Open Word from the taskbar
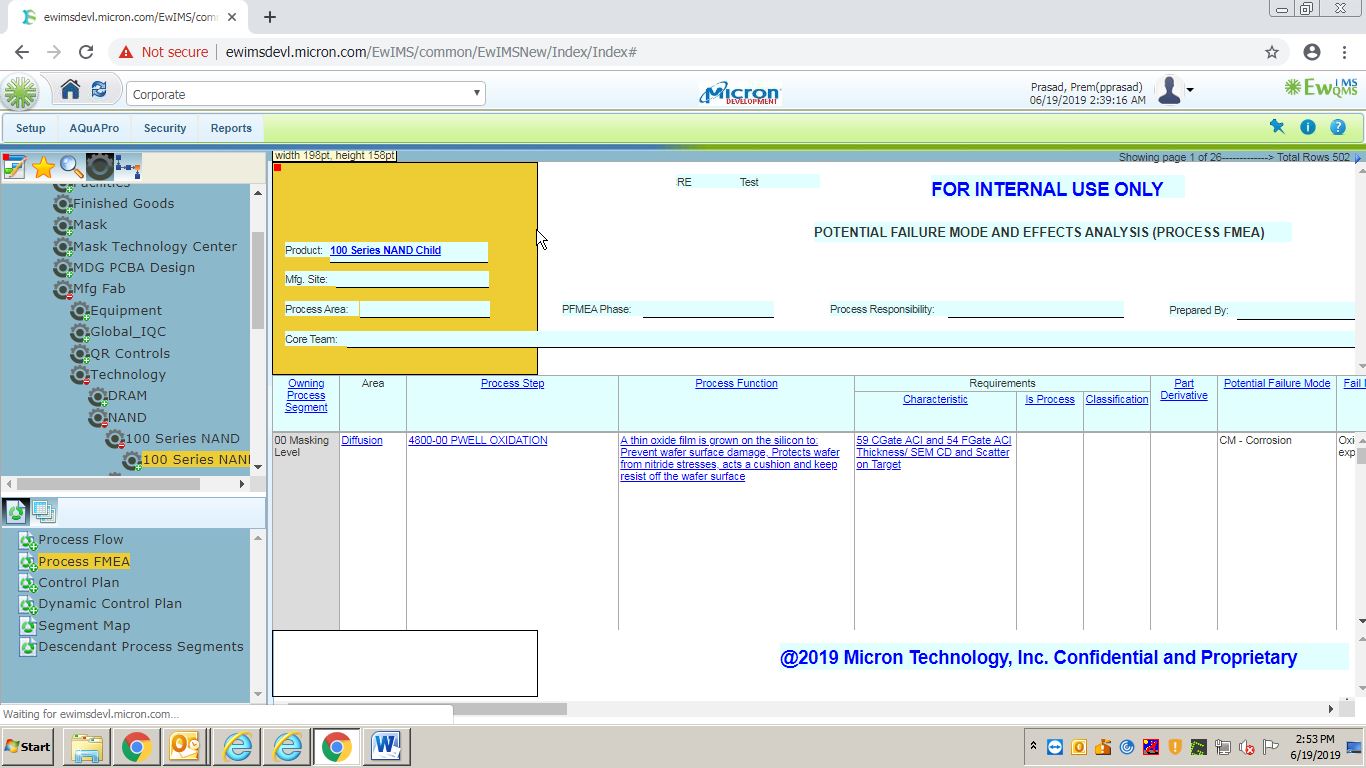The width and height of the screenshot is (1366, 768). click(x=386, y=747)
